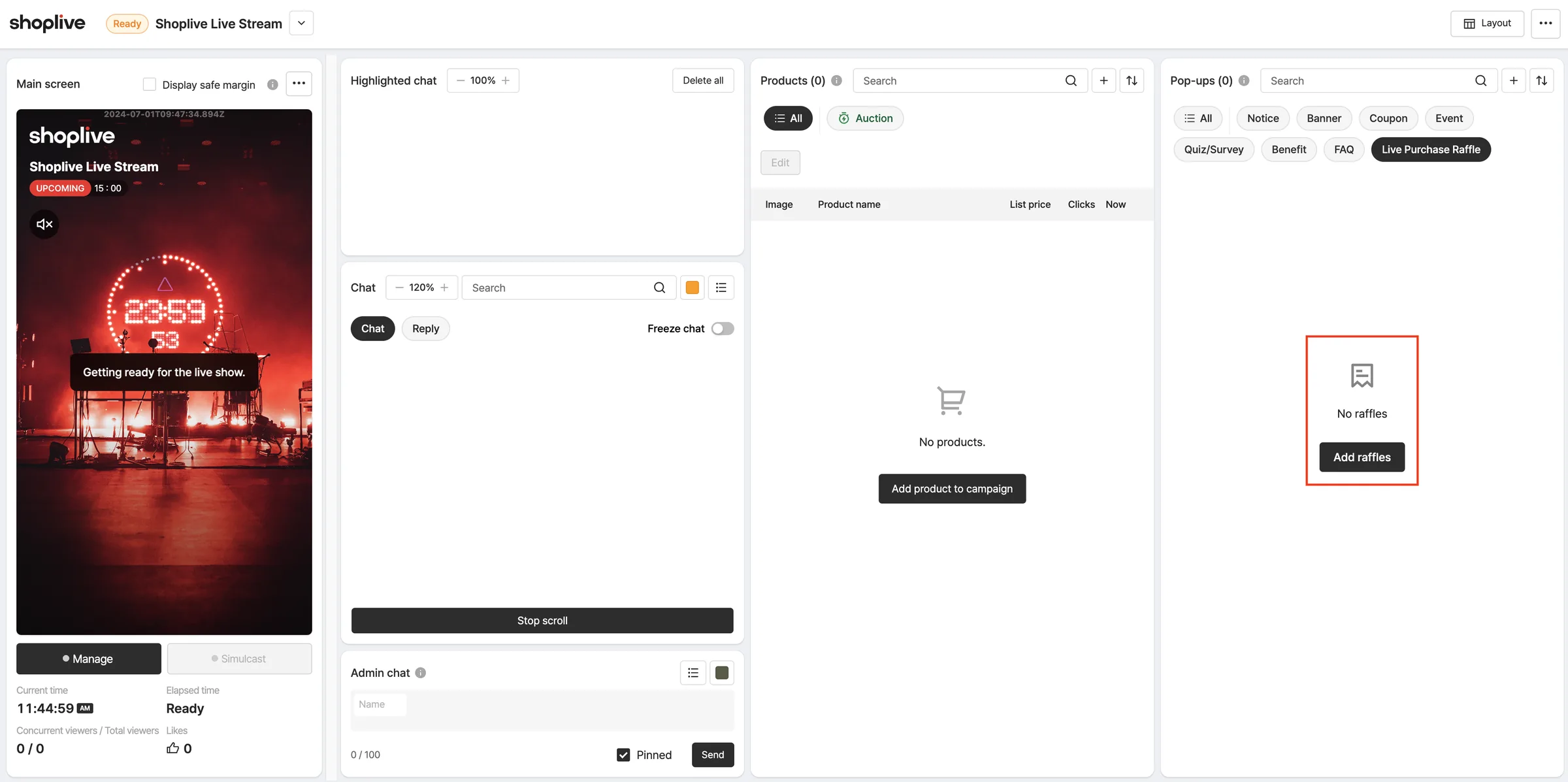The image size is (1568, 782).
Task: Open the orange Chat color swatch
Action: click(692, 287)
